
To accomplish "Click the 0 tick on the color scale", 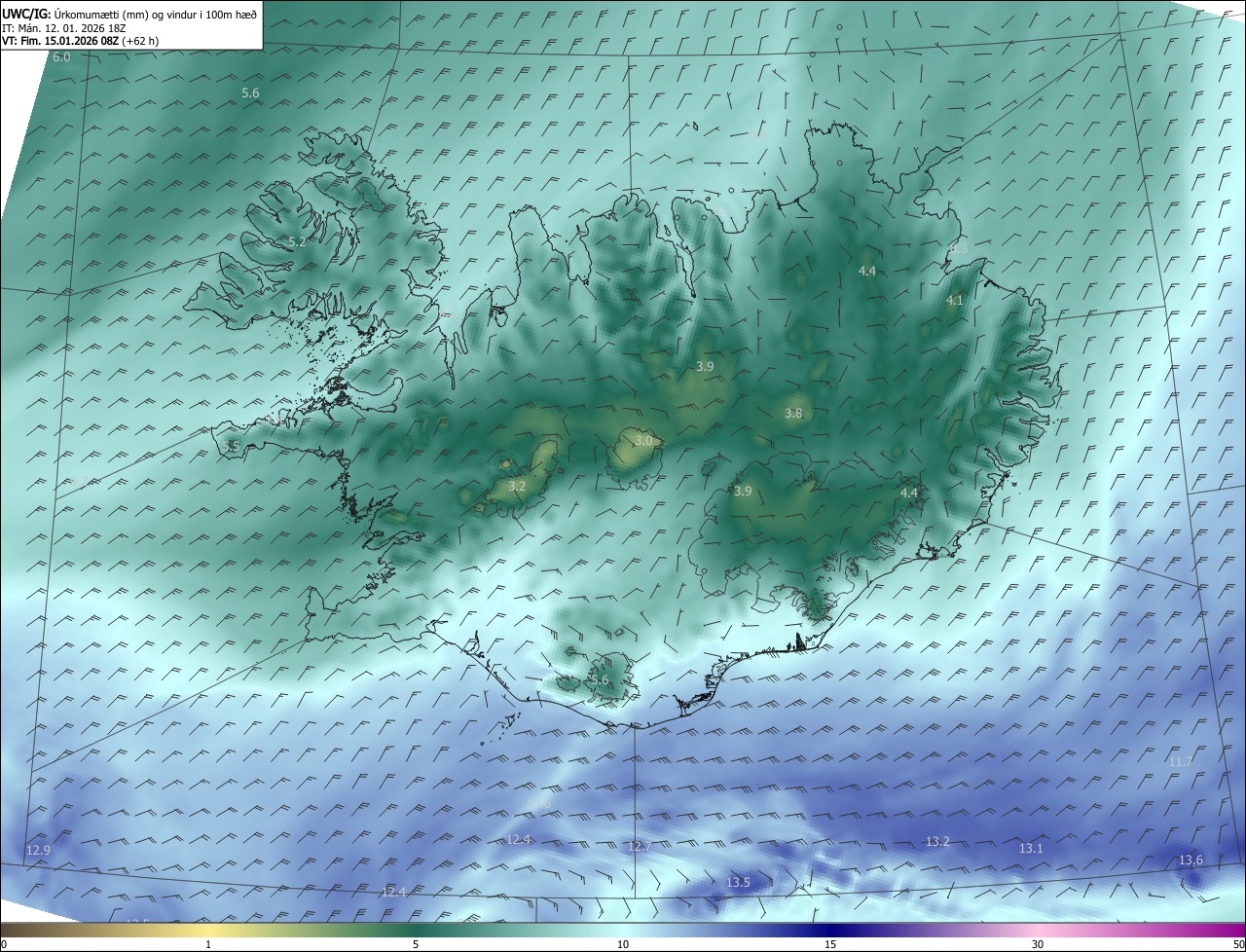I will (4, 944).
